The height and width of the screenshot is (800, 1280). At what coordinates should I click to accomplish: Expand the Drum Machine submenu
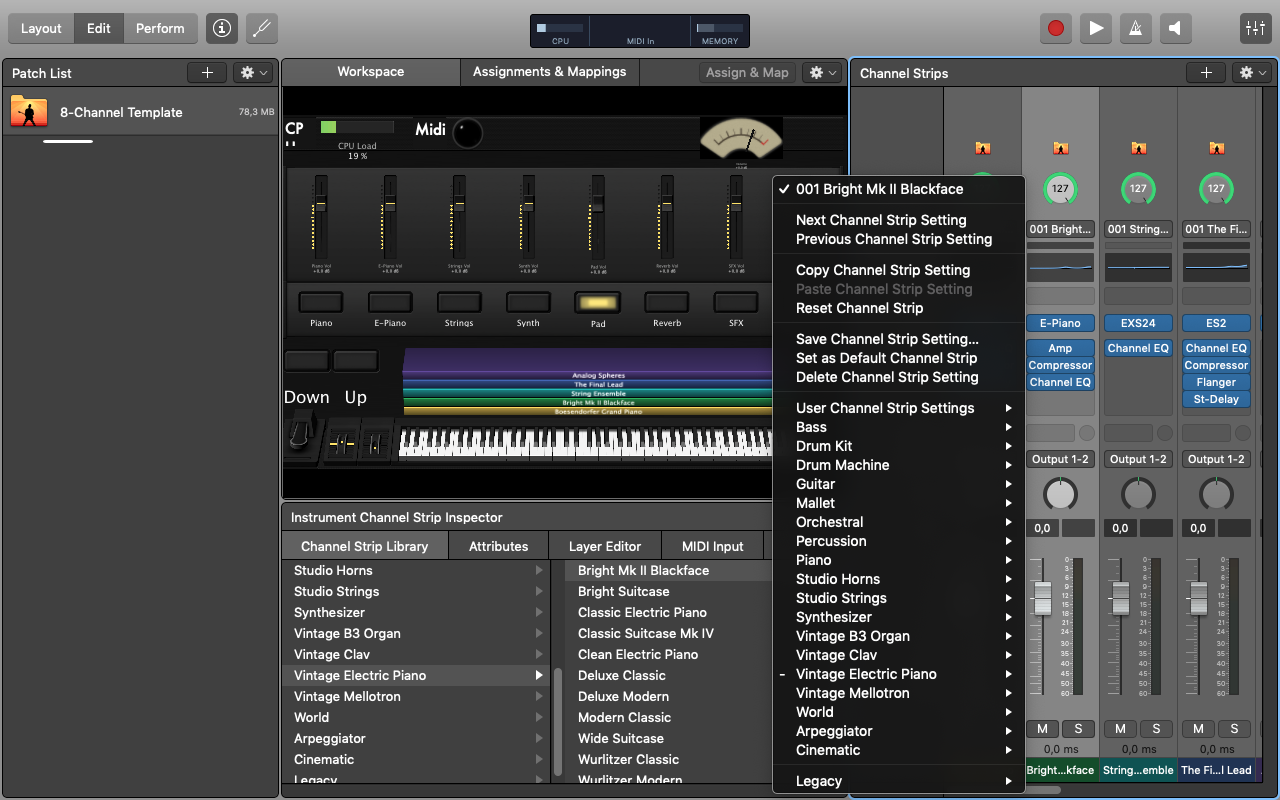point(899,465)
